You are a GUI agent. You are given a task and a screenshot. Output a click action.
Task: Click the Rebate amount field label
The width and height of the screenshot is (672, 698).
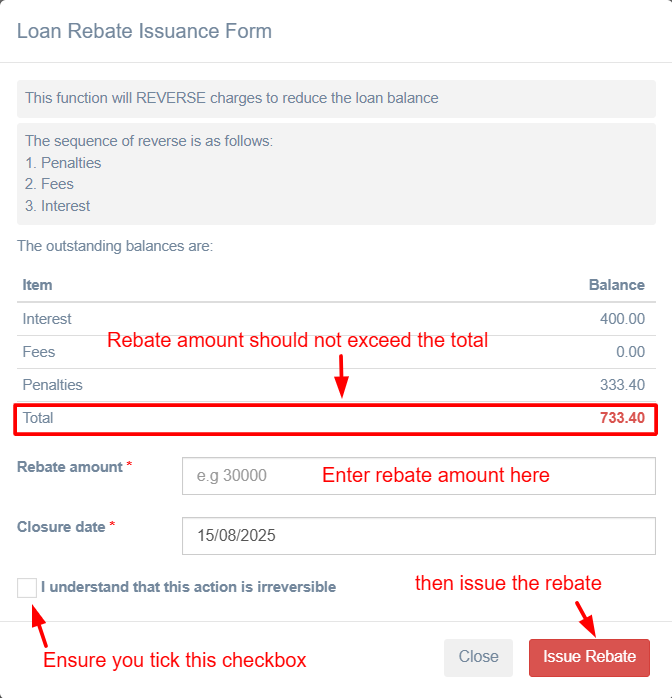pos(70,467)
